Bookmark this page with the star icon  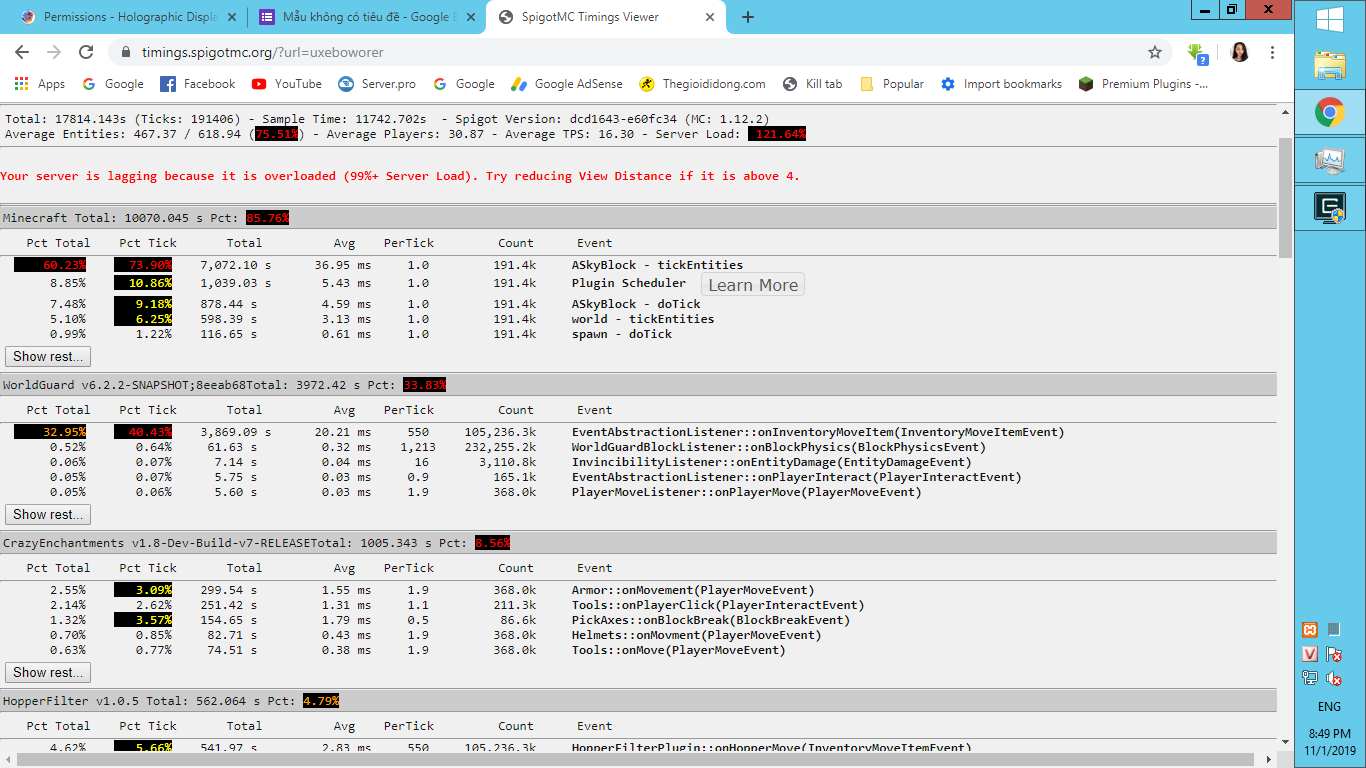coord(1155,52)
